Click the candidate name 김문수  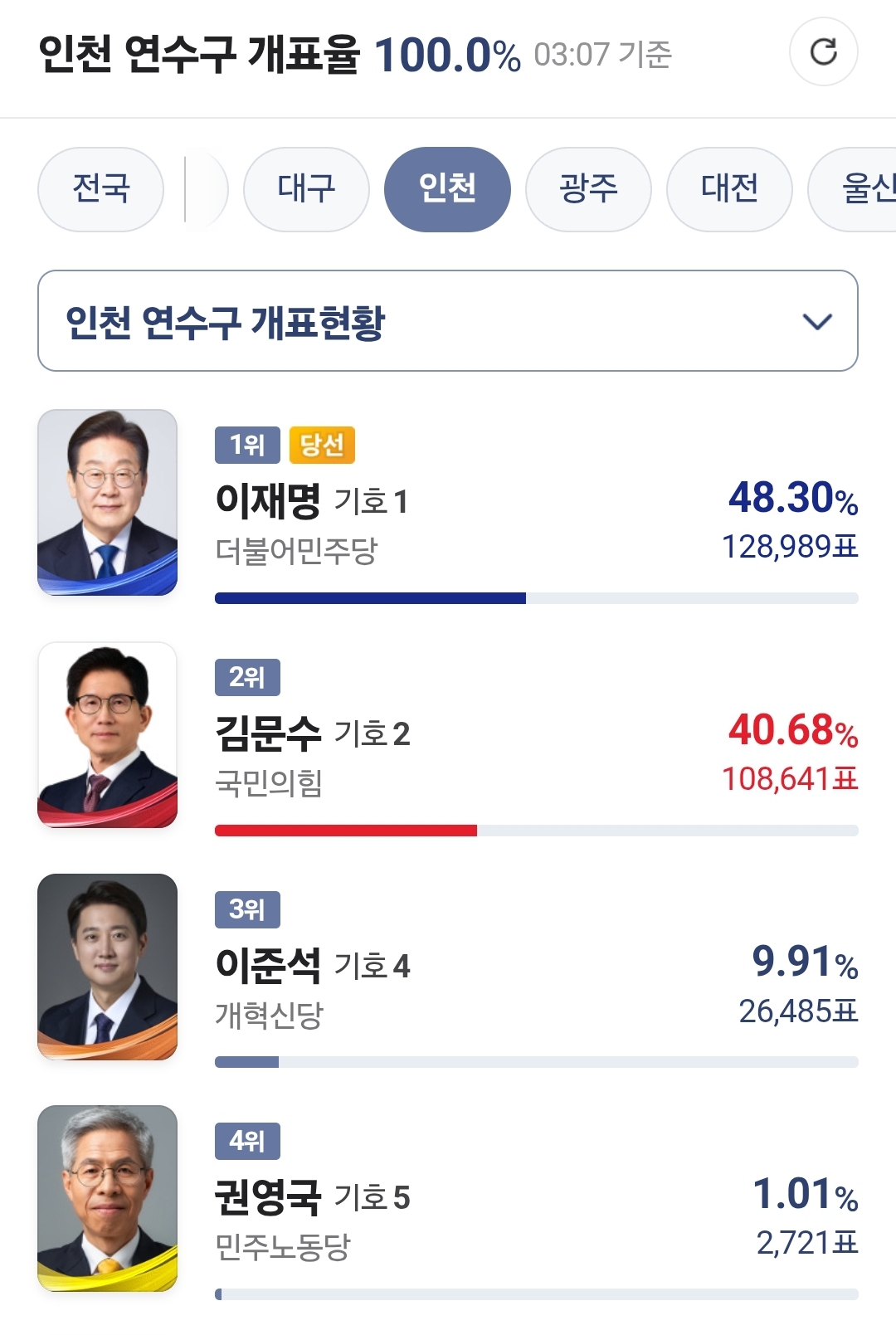(267, 733)
